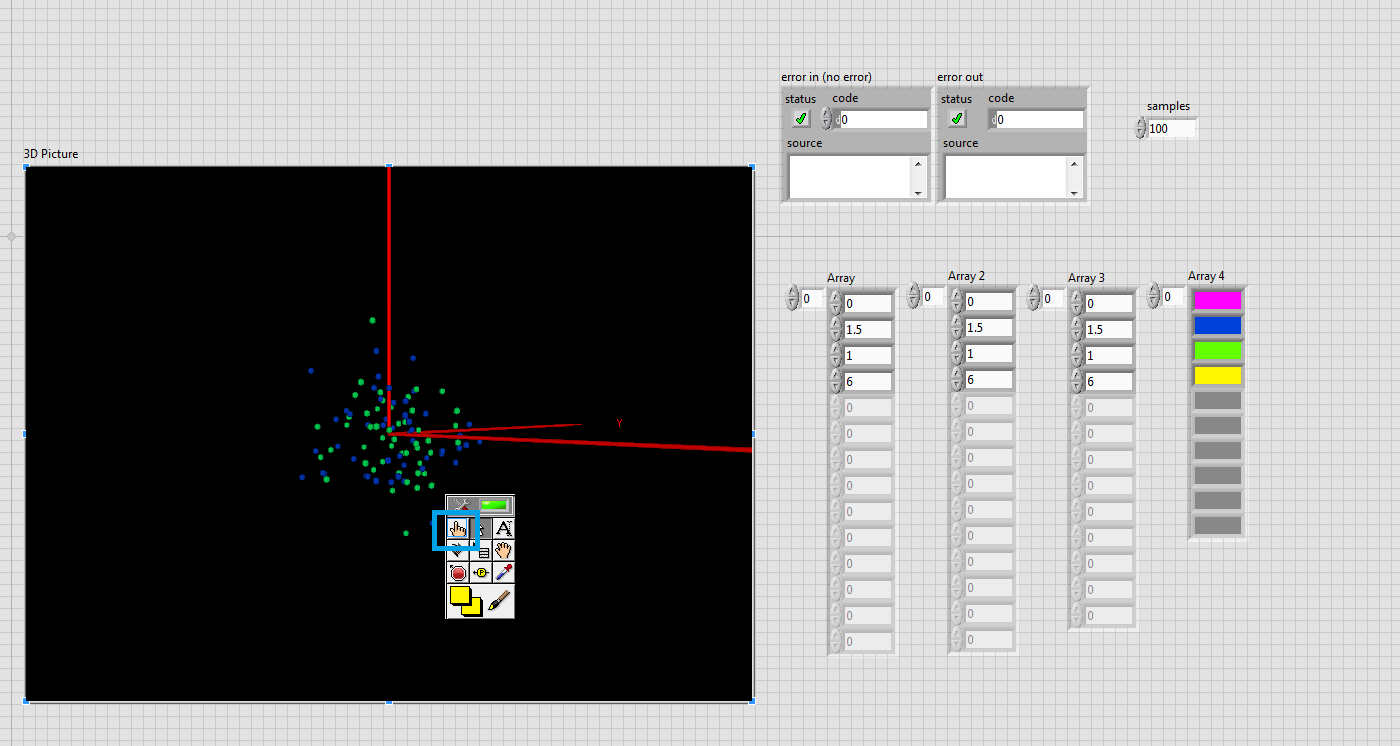Viewport: 1400px width, 746px height.
Task: Select the Get Color dropper tool
Action: coord(504,573)
